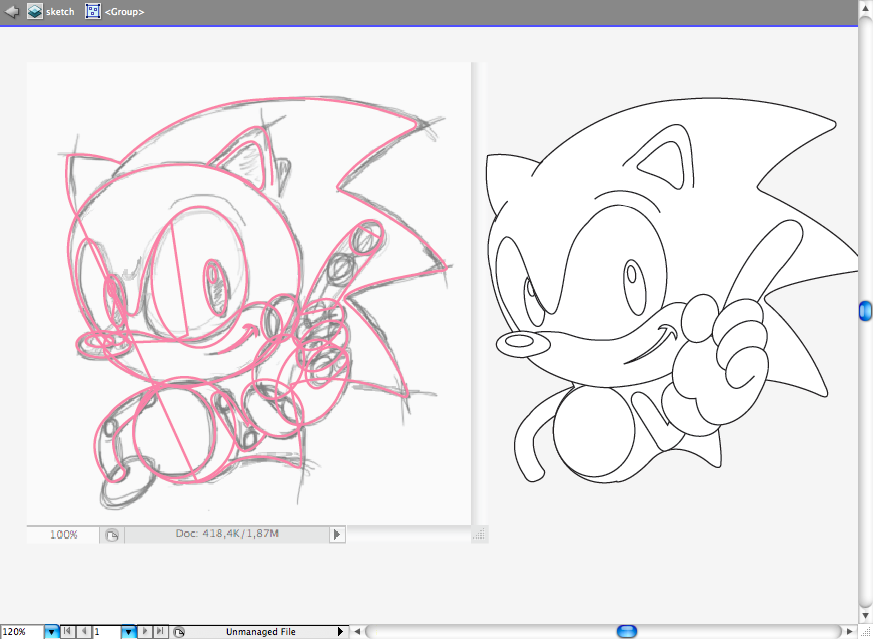
Task: Open the zoom level dropdown next to 120%
Action: click(51, 632)
